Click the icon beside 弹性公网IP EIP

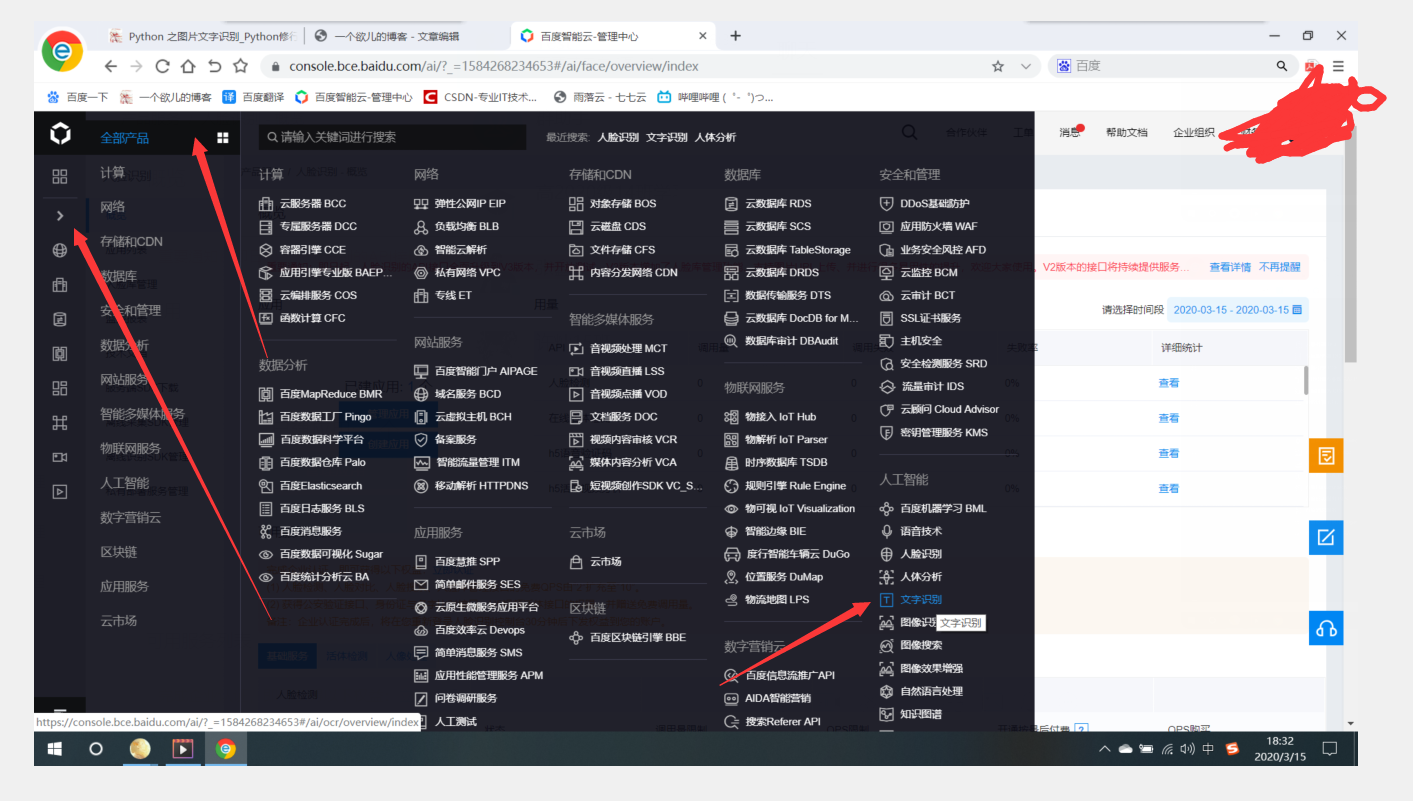[x=421, y=203]
